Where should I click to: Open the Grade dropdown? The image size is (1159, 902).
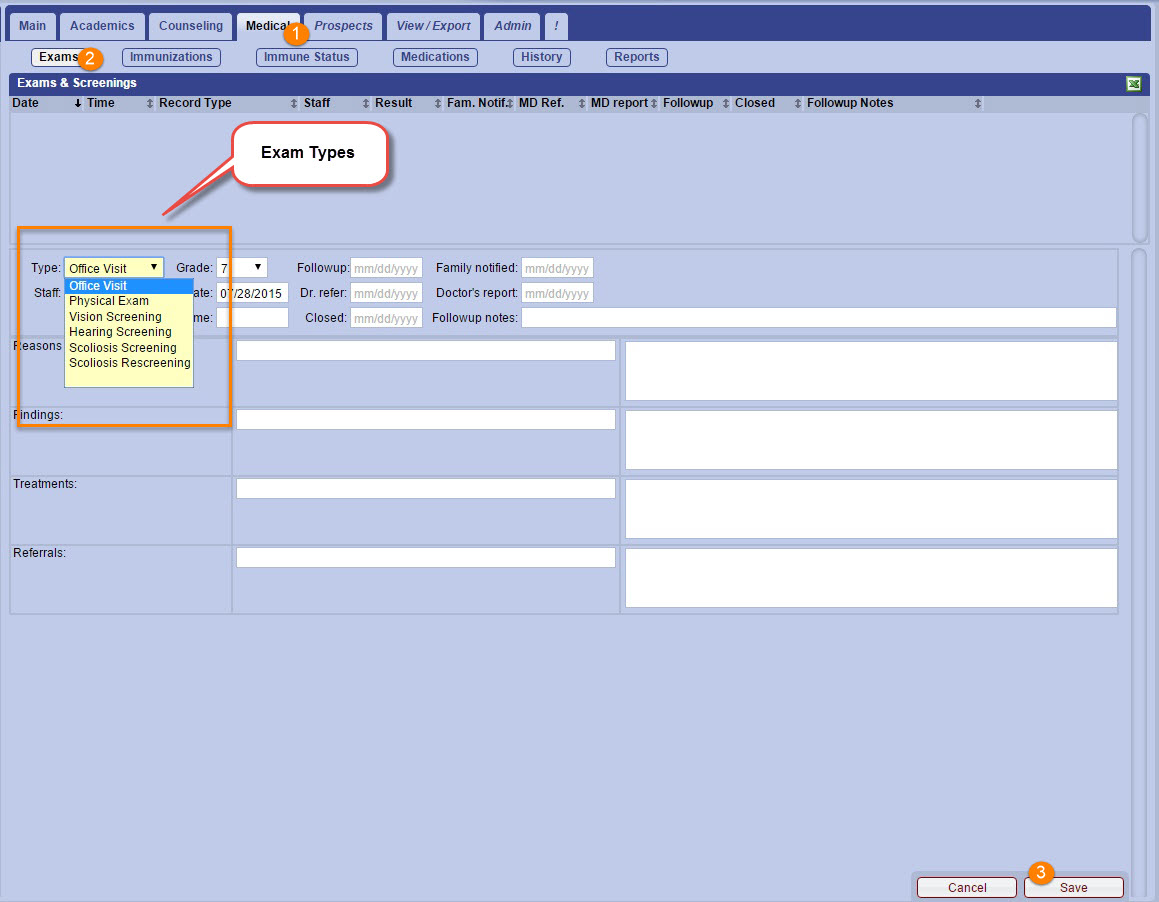(242, 268)
